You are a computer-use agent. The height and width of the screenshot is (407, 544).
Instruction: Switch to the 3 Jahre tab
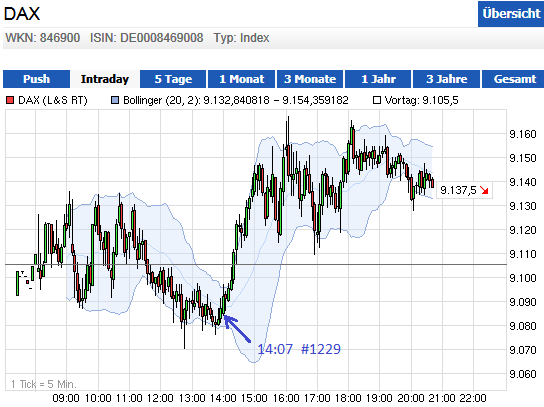click(x=447, y=79)
